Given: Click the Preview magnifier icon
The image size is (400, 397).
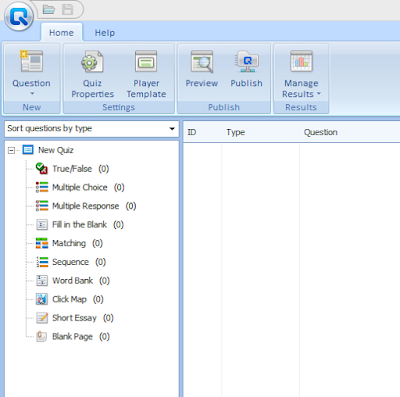Looking at the screenshot, I should pos(202,61).
